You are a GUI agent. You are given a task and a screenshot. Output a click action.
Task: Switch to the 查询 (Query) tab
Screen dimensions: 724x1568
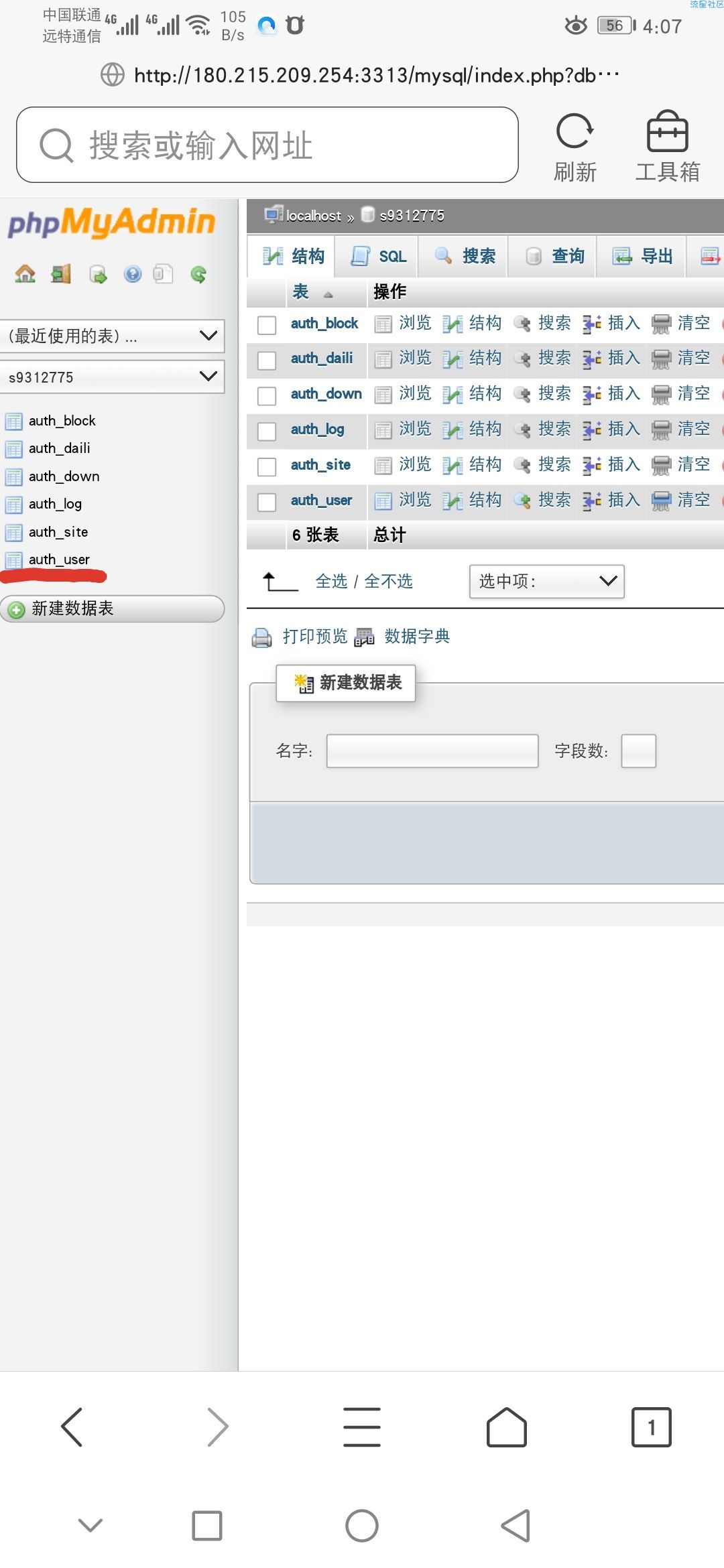[x=554, y=256]
